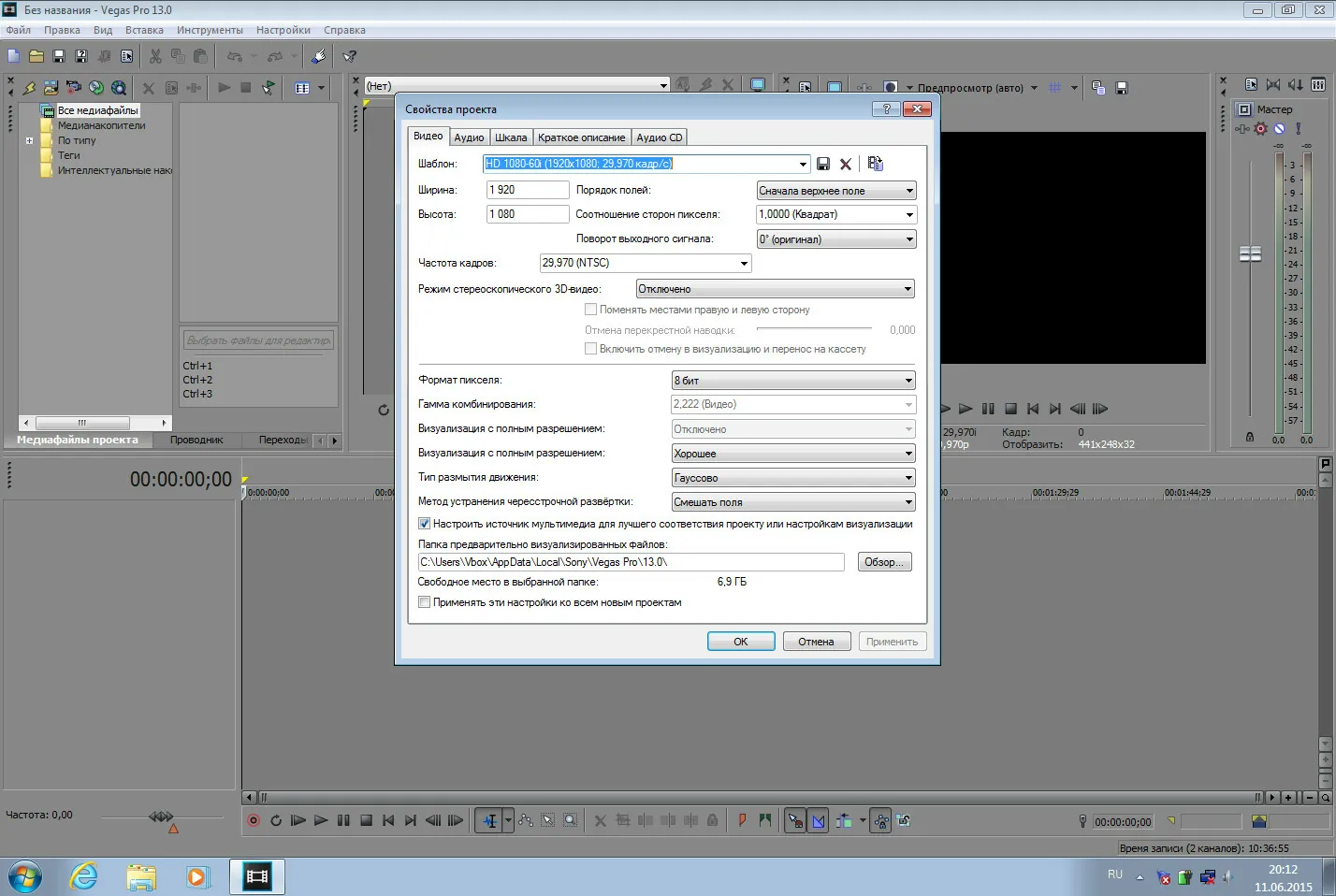Click the record button in the transport bar
Image resolution: width=1336 pixels, height=896 pixels.
tap(253, 820)
